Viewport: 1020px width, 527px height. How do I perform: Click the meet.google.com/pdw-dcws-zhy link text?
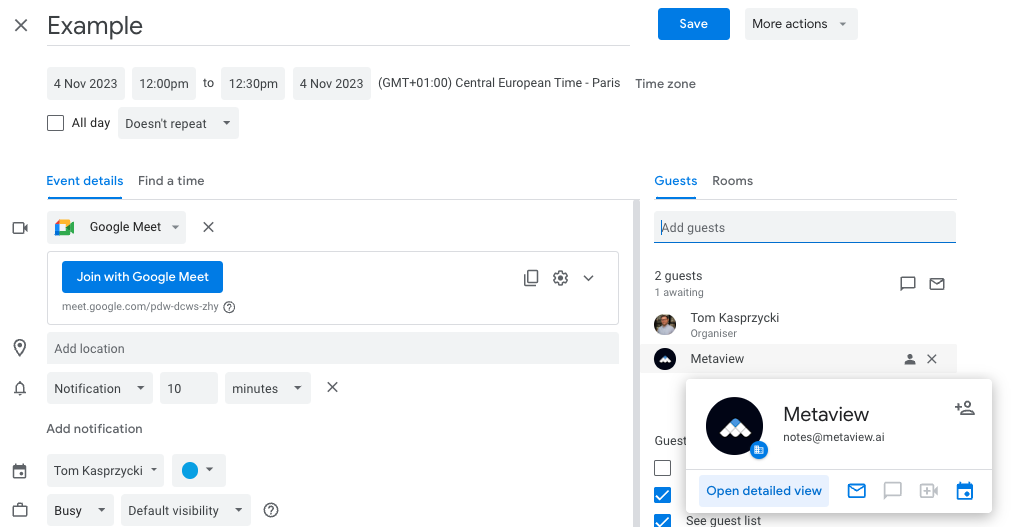coord(141,306)
